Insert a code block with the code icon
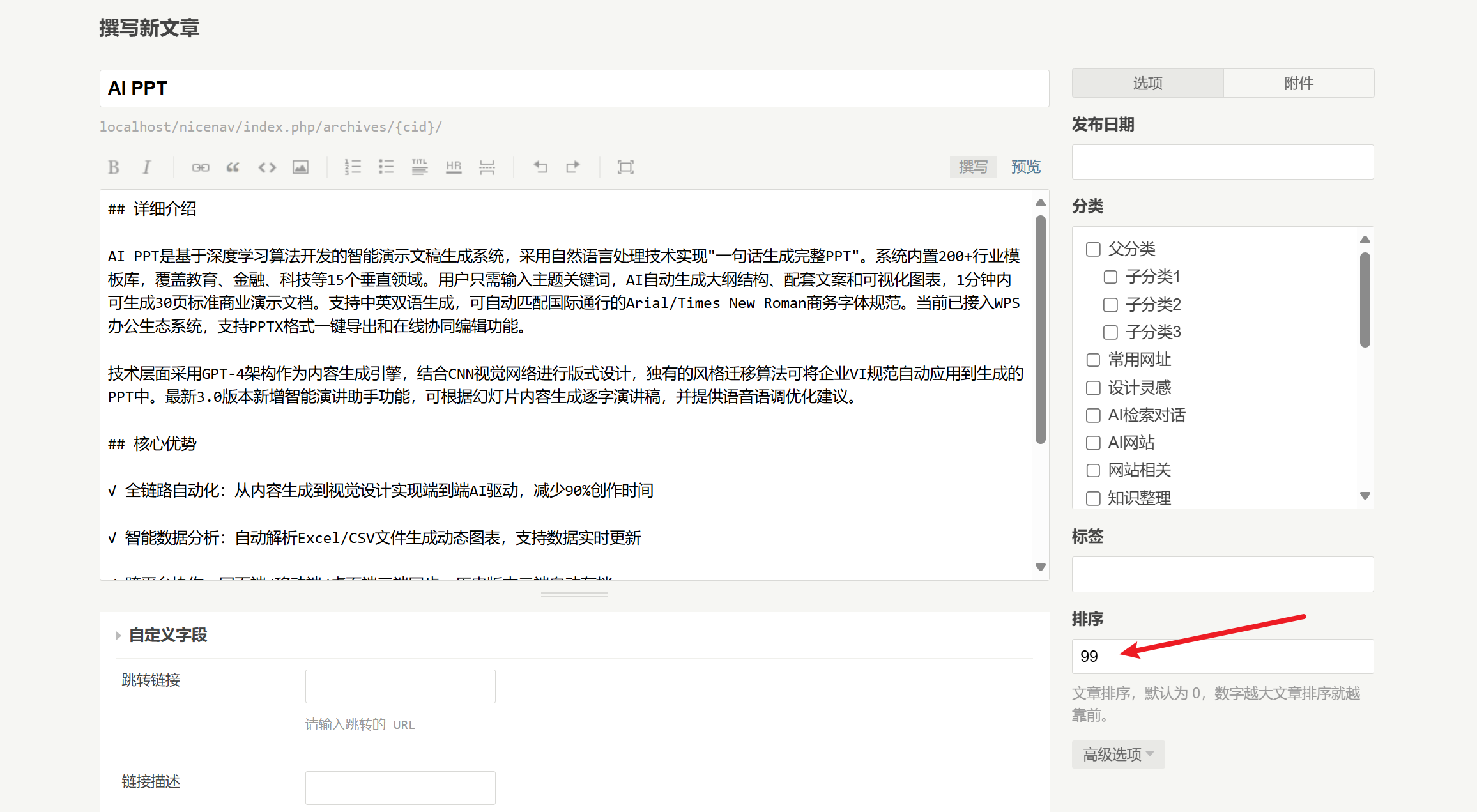The height and width of the screenshot is (812, 1477). click(267, 167)
